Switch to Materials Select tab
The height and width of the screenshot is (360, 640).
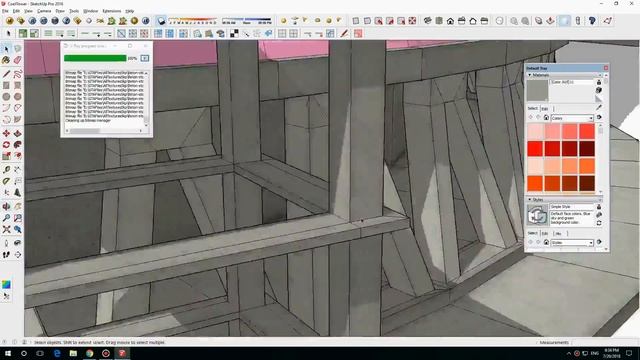coord(533,108)
